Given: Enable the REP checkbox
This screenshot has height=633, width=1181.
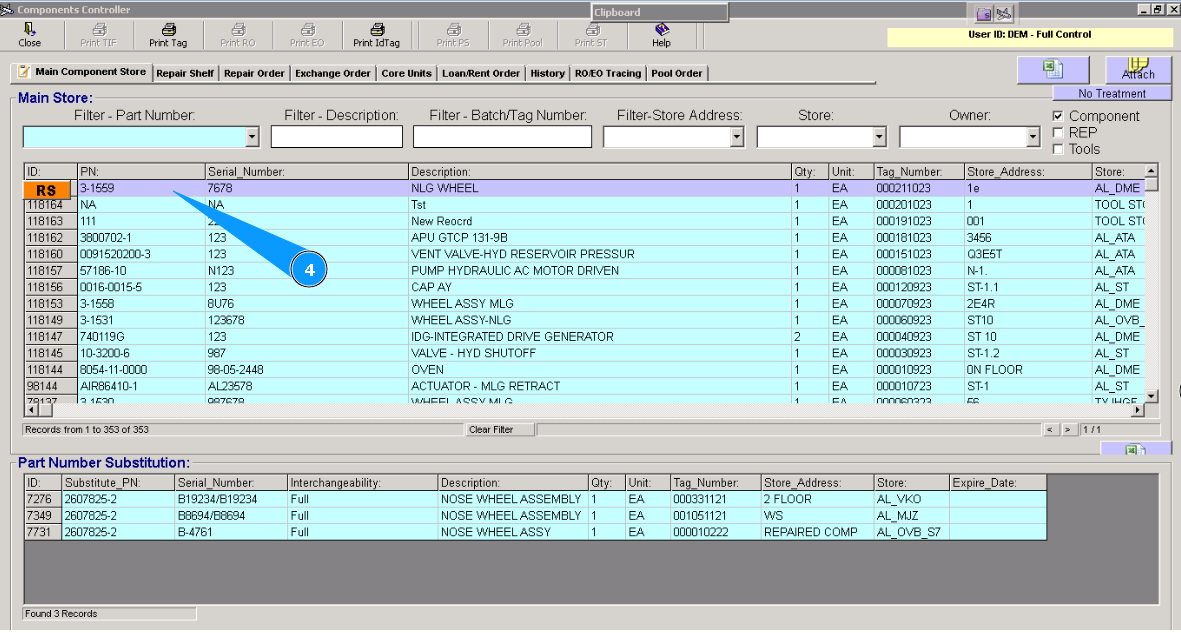Looking at the screenshot, I should pyautogui.click(x=1057, y=133).
